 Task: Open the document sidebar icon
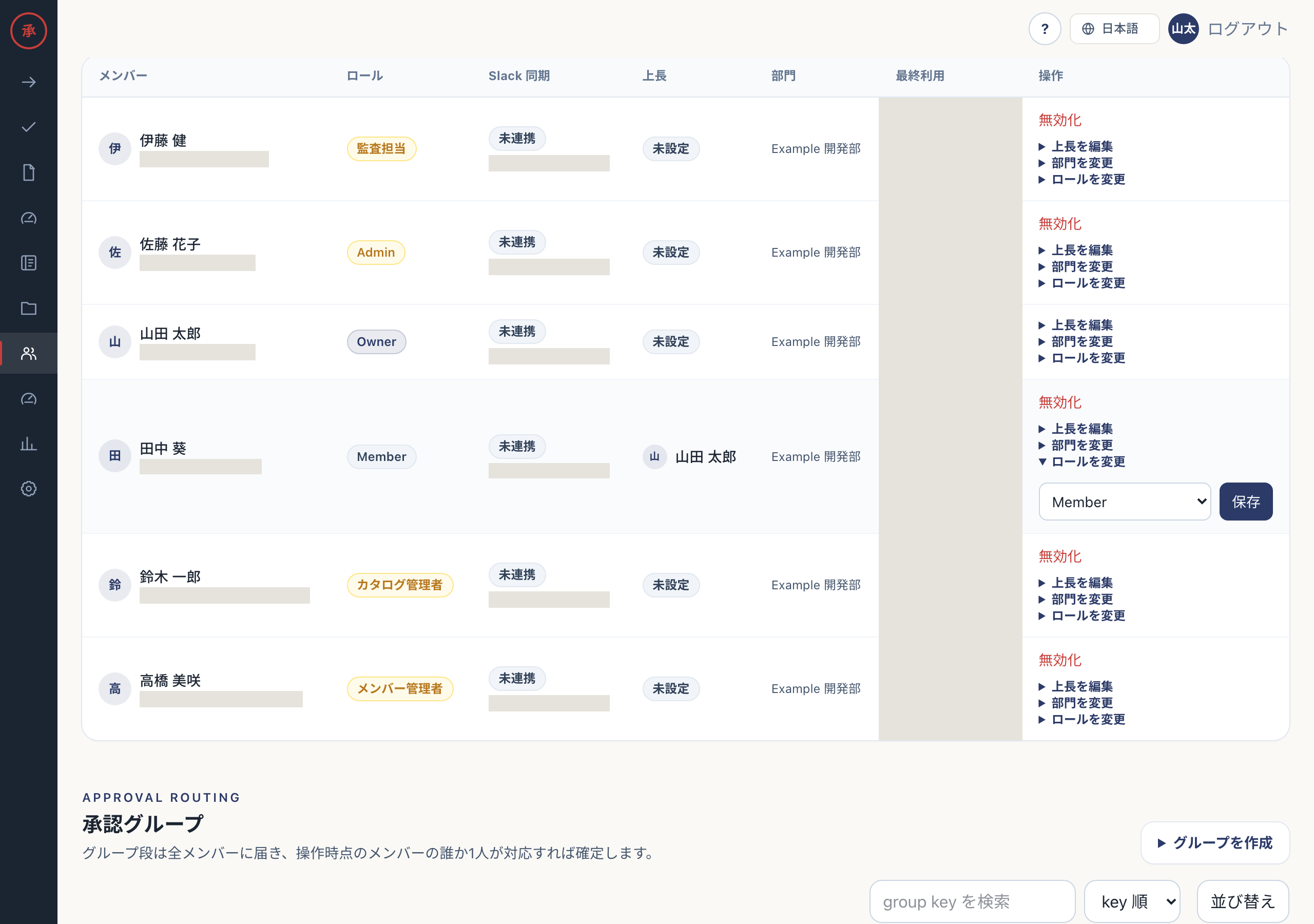[29, 172]
